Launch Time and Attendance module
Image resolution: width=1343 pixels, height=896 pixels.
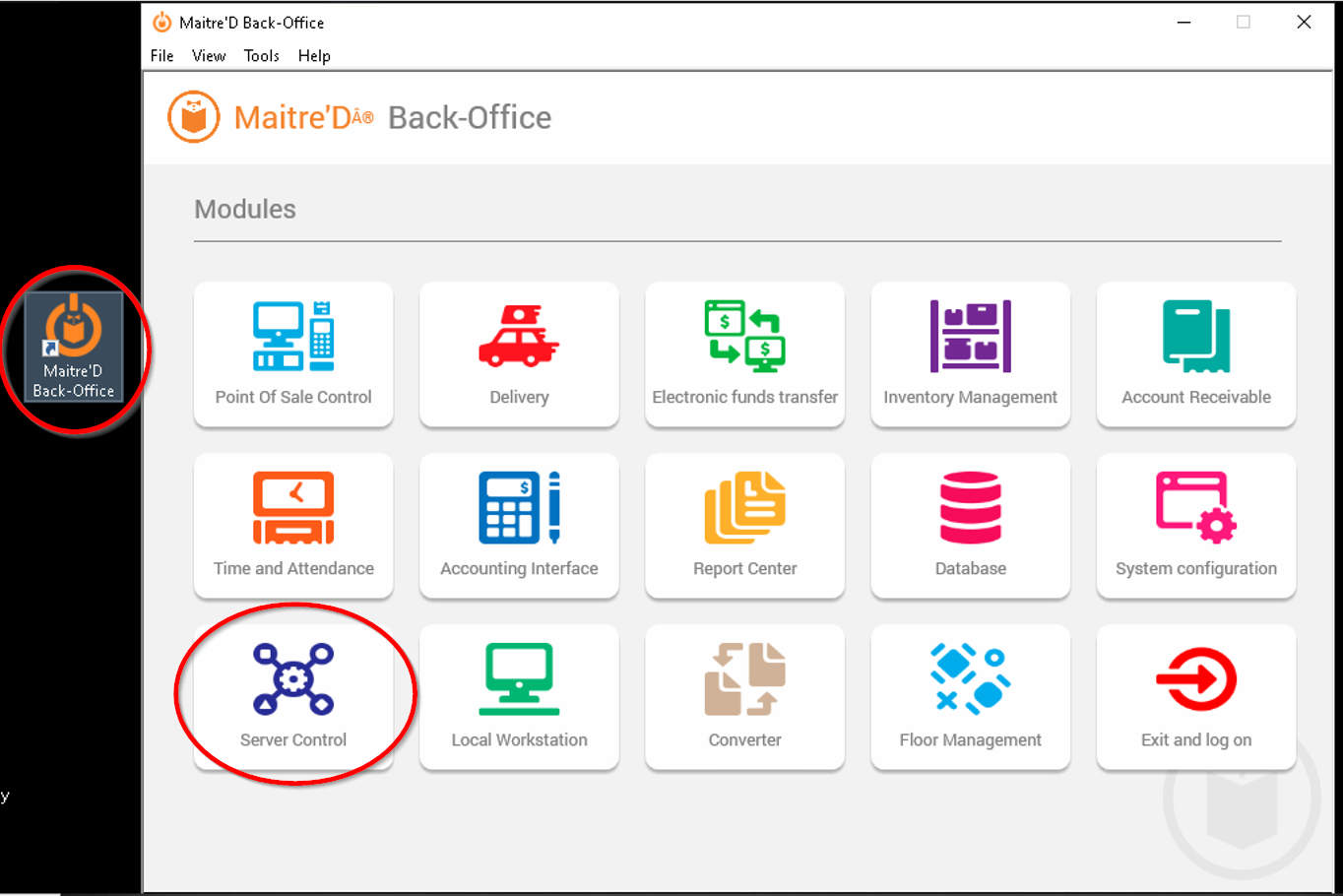coord(293,526)
